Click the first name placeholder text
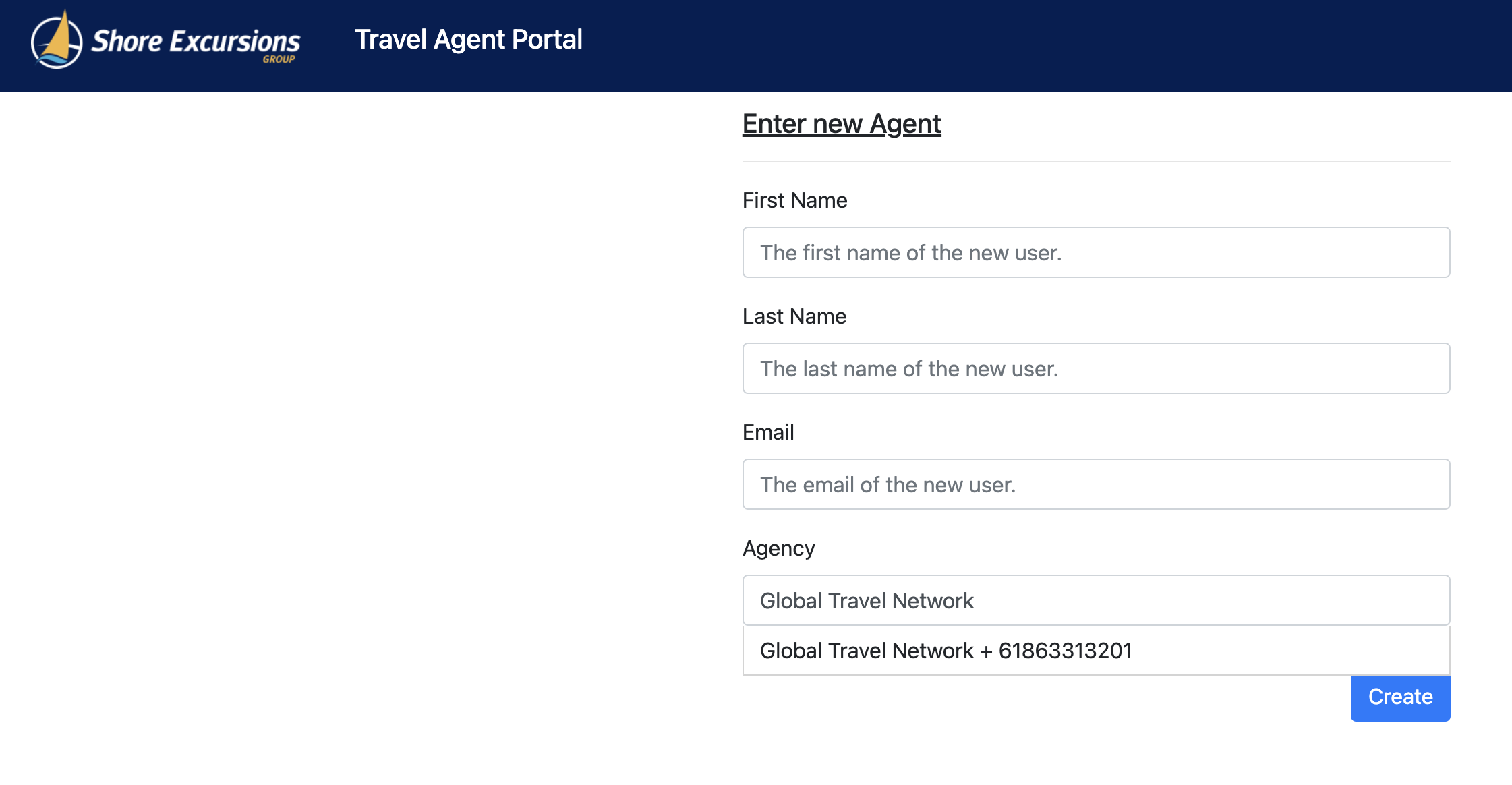Image resolution: width=1512 pixels, height=785 pixels. [910, 253]
